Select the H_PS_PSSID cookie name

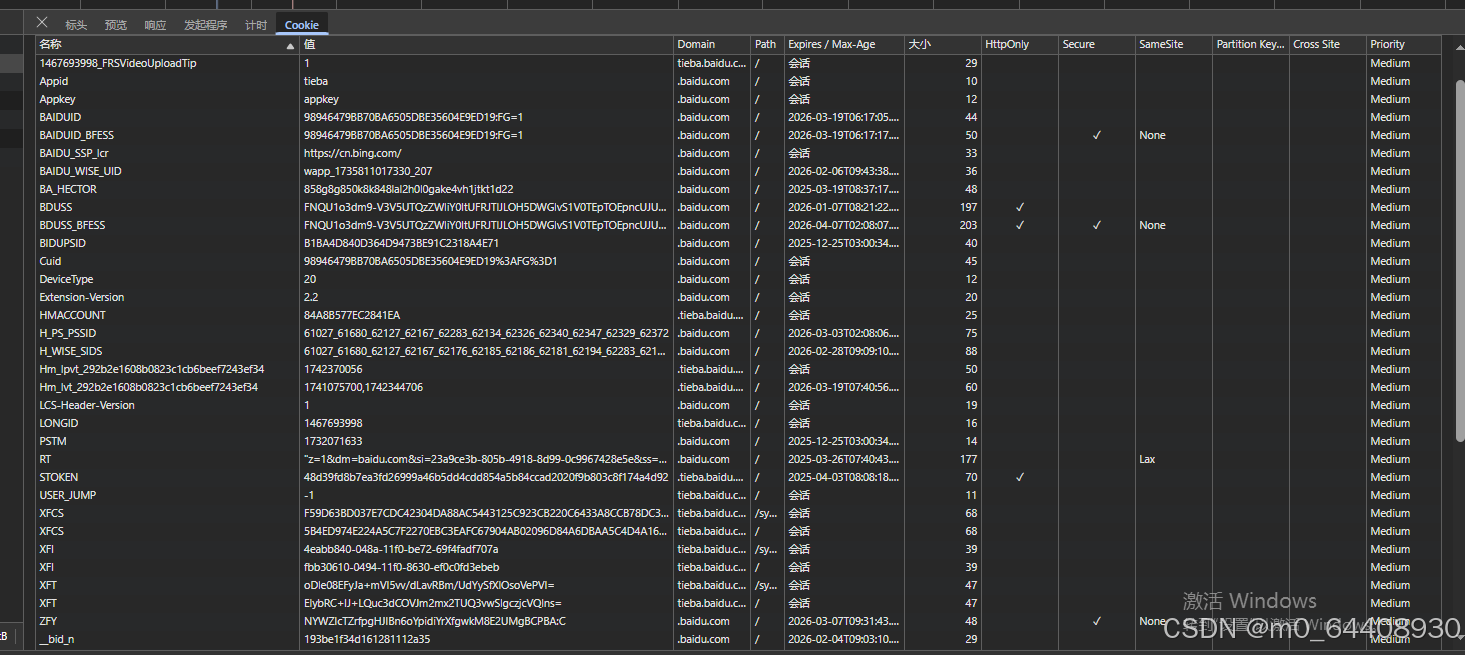click(x=68, y=333)
